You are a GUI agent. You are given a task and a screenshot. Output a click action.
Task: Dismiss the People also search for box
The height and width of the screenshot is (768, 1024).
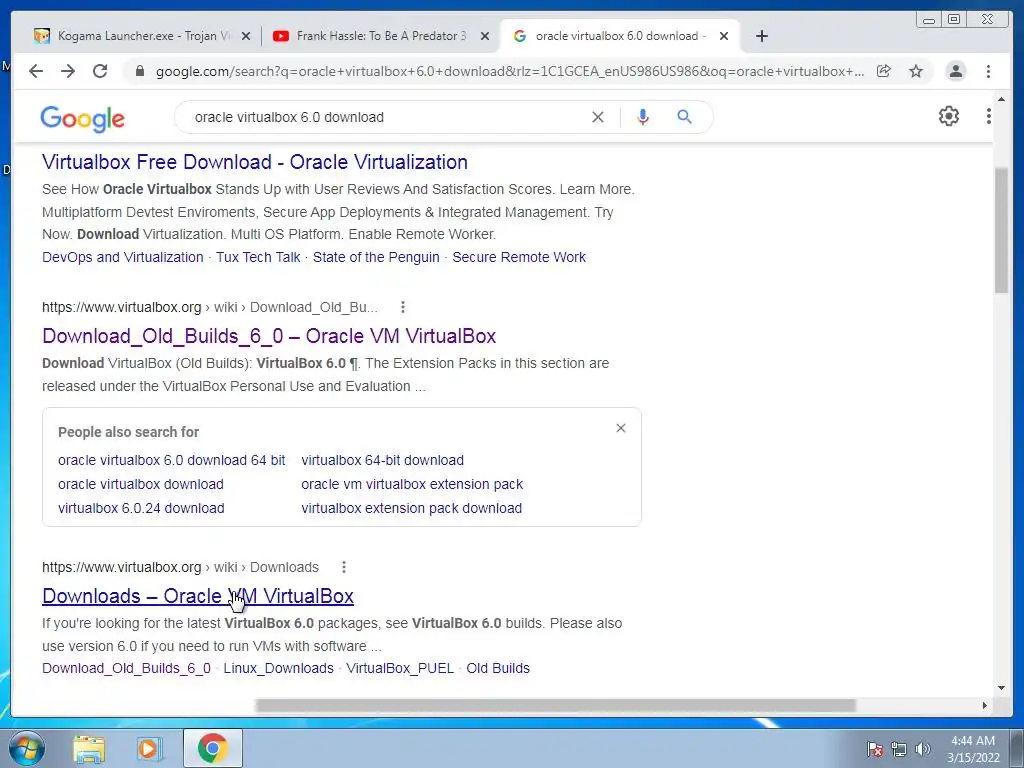pyautogui.click(x=621, y=428)
